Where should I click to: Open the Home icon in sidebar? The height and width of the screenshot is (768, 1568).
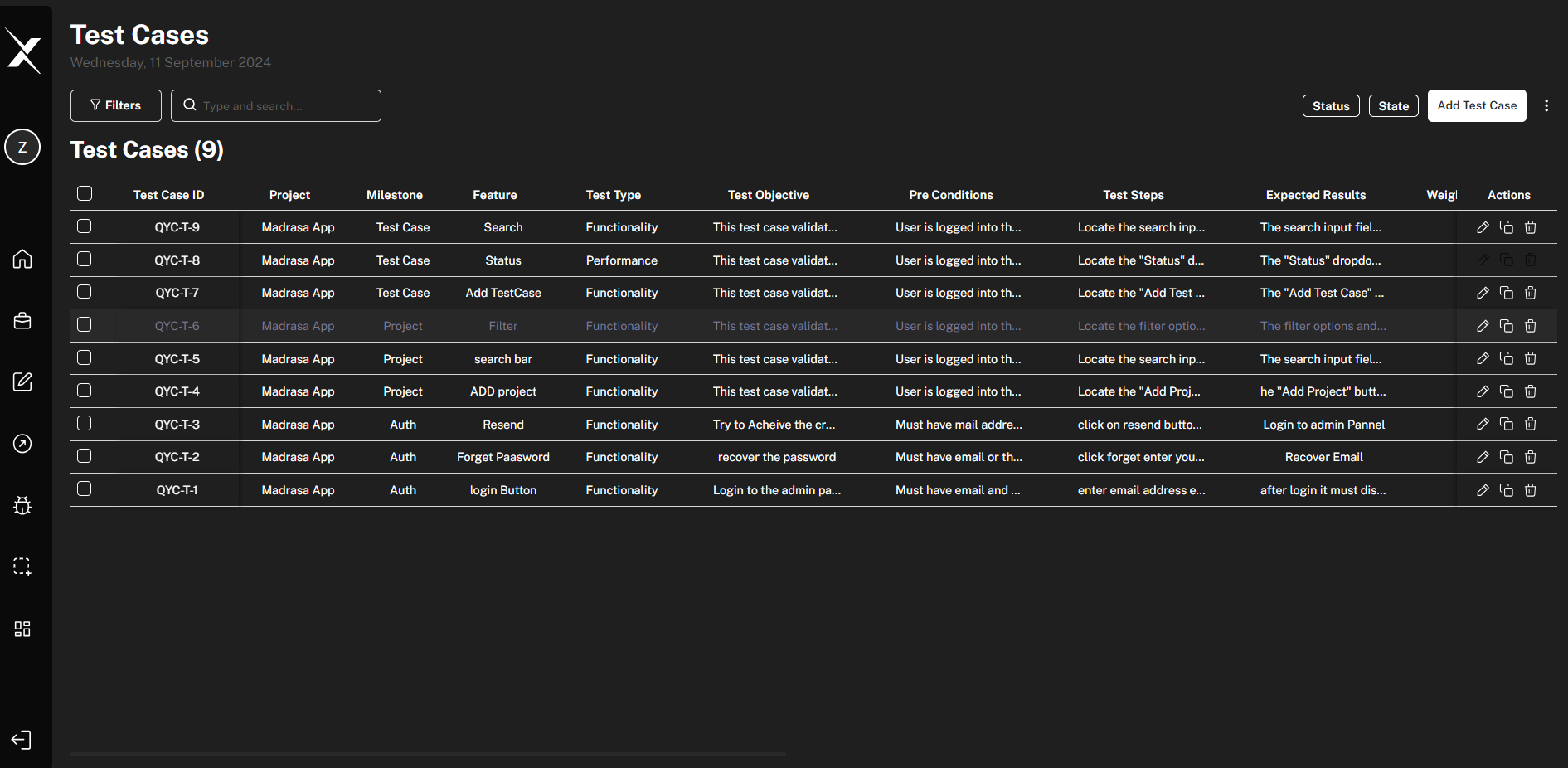[22, 259]
